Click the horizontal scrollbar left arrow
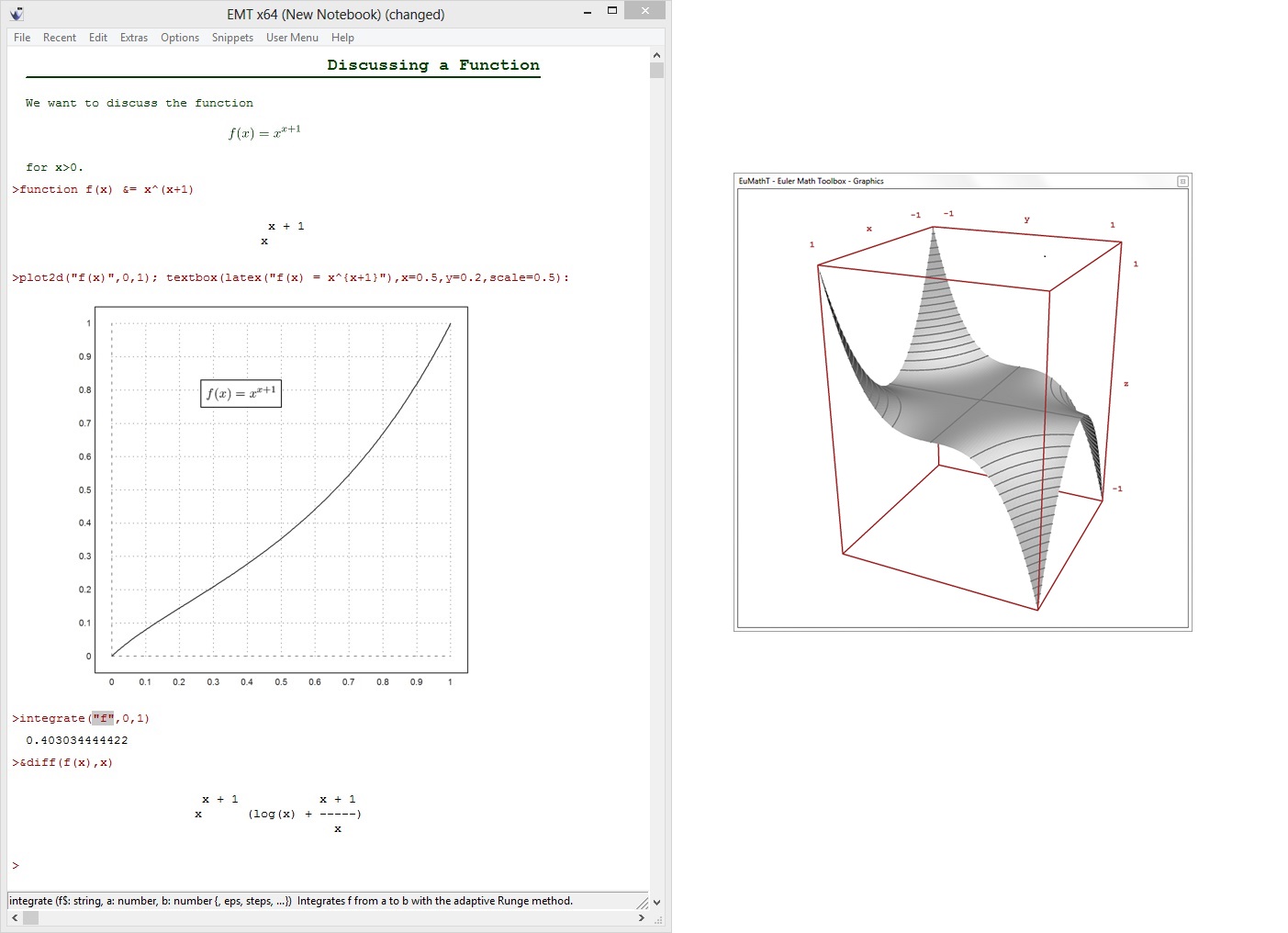This screenshot has height=933, width=1288. click(x=15, y=917)
